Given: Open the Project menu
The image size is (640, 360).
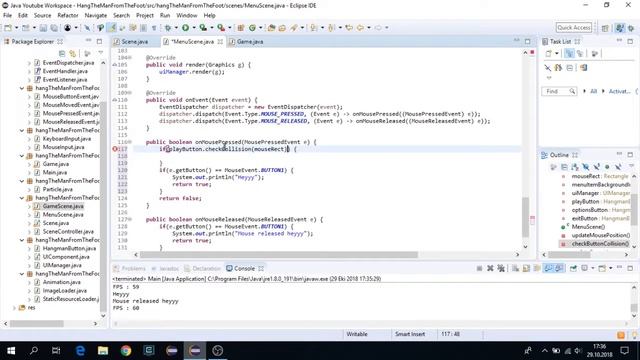Looking at the screenshot, I should click(x=145, y=16).
